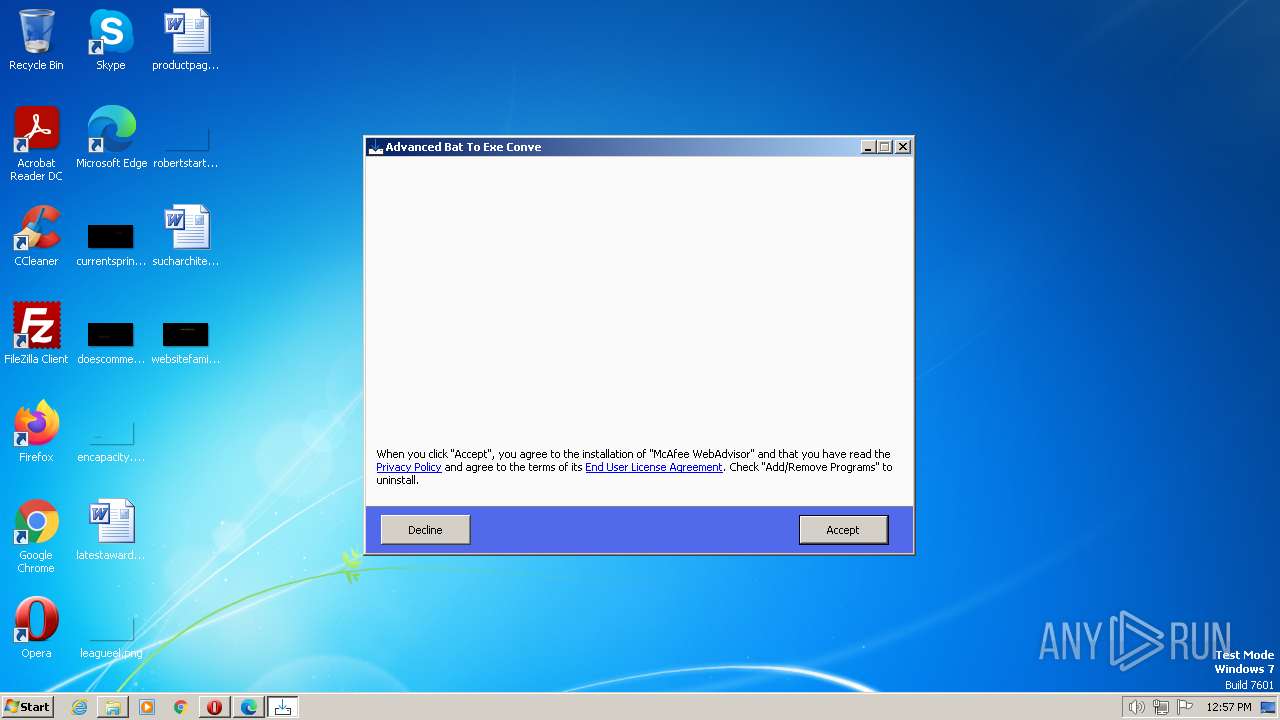
Task: Open Windows Media Player from taskbar
Action: (147, 707)
